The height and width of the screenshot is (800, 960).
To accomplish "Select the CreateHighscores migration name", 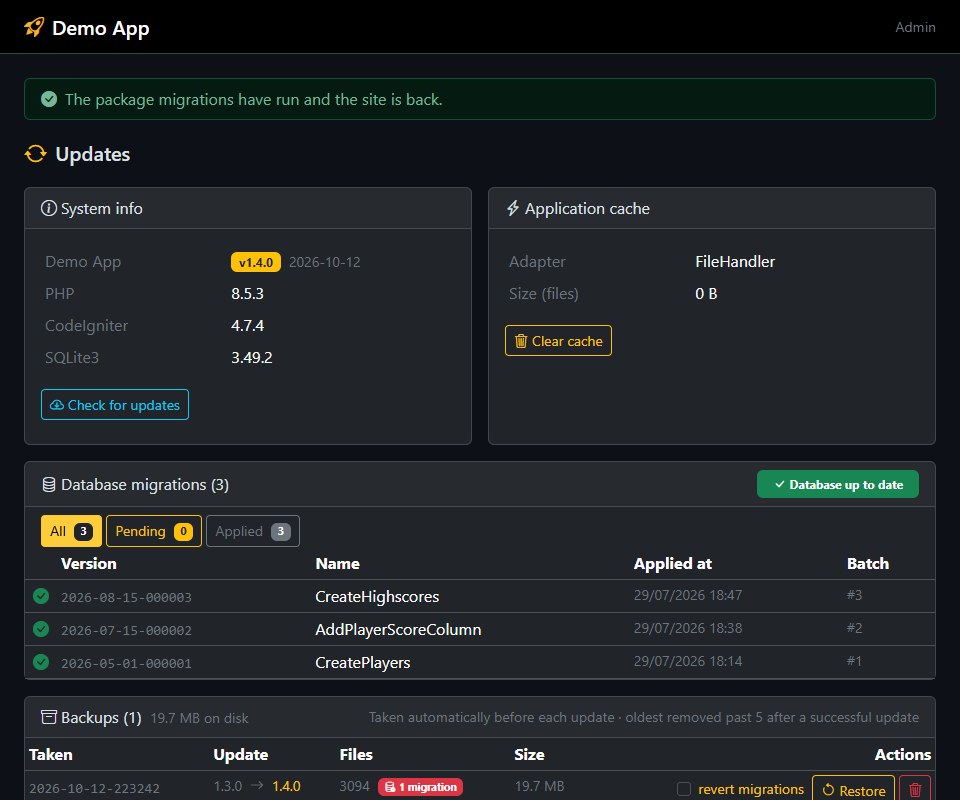I will [x=377, y=596].
